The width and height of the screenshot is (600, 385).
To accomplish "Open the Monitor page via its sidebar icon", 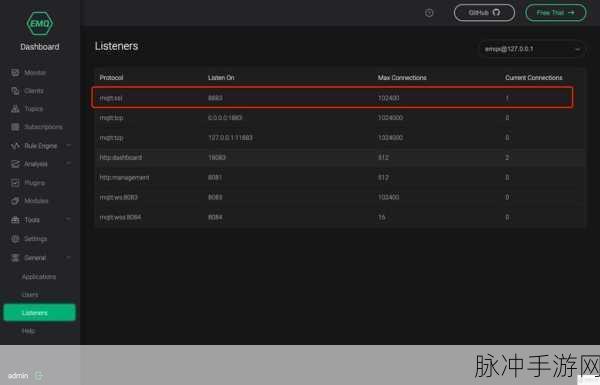I will point(15,73).
